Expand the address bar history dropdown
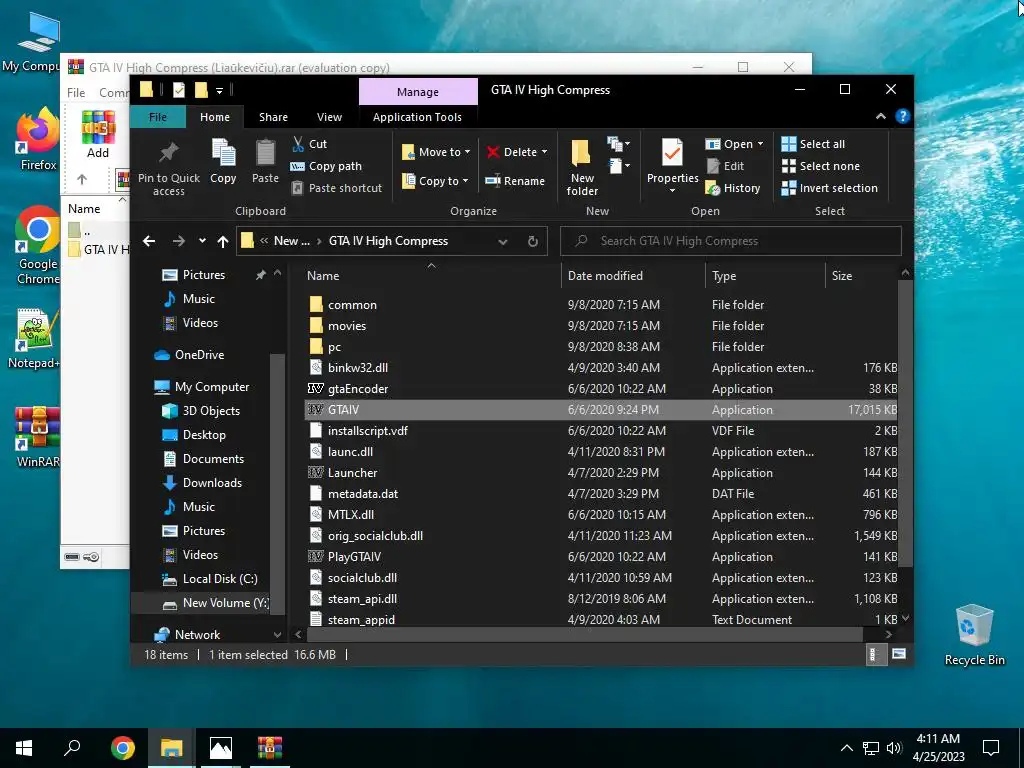This screenshot has width=1024, height=768. coord(503,241)
